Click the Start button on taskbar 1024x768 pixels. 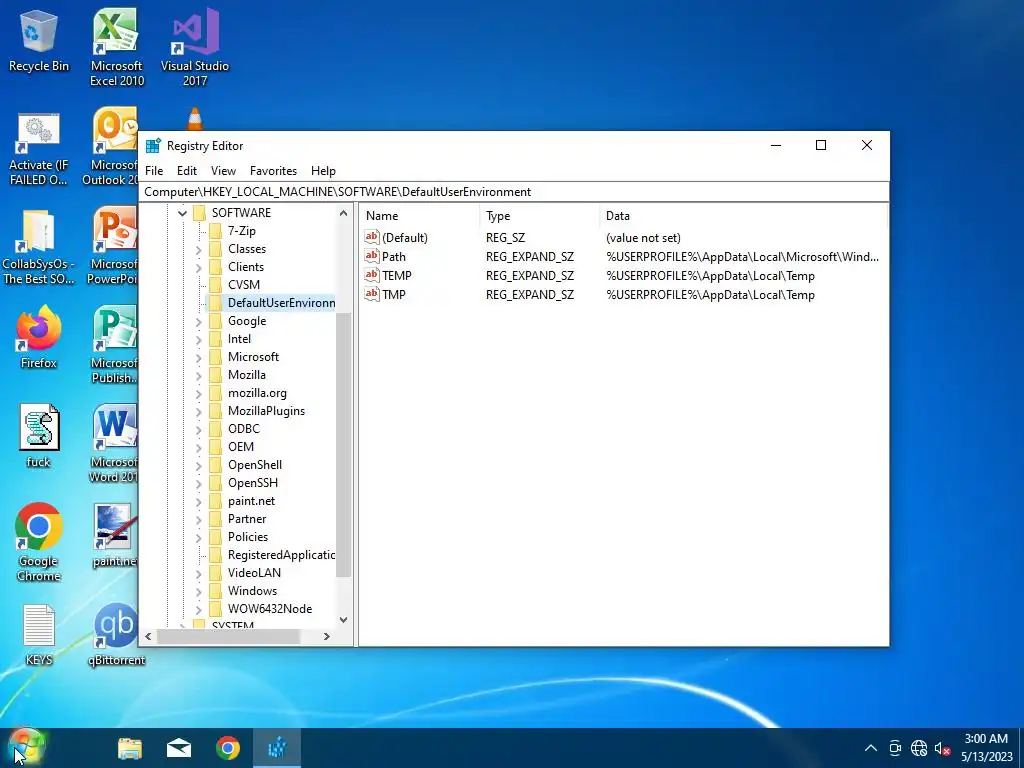tap(26, 748)
